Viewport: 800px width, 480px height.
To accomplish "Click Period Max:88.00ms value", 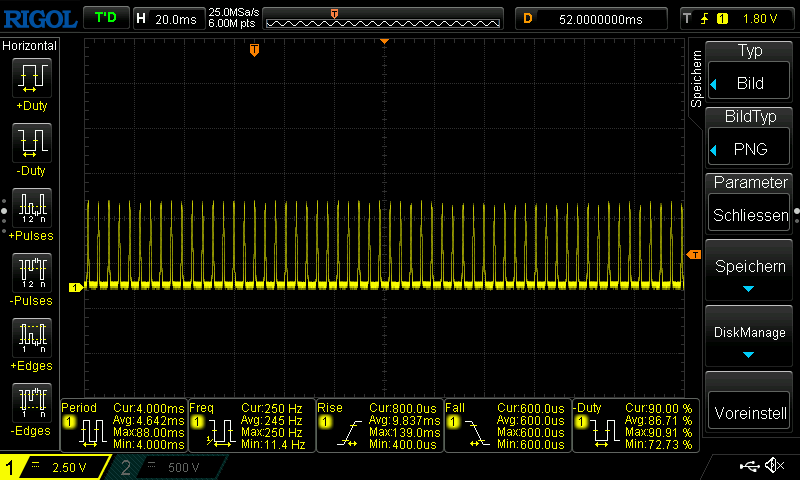I will coord(148,433).
